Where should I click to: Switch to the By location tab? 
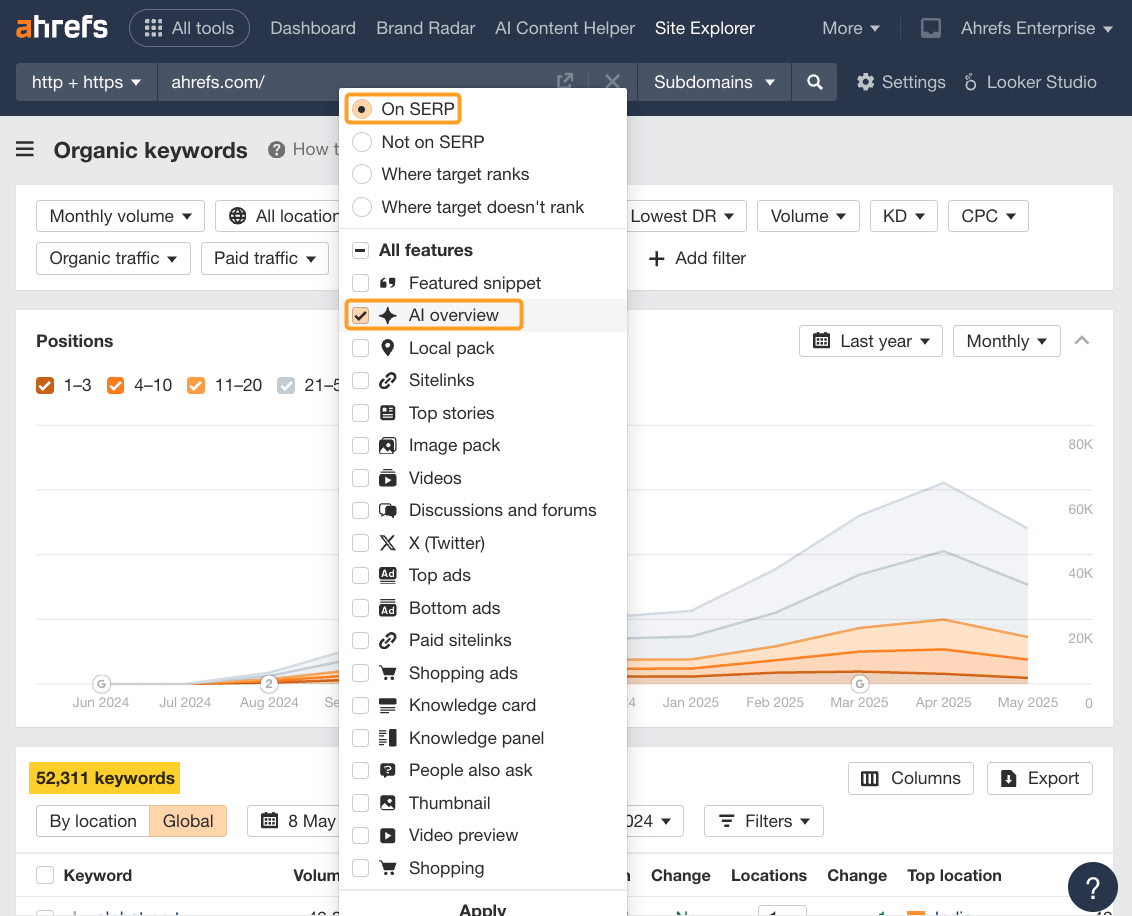pos(92,821)
